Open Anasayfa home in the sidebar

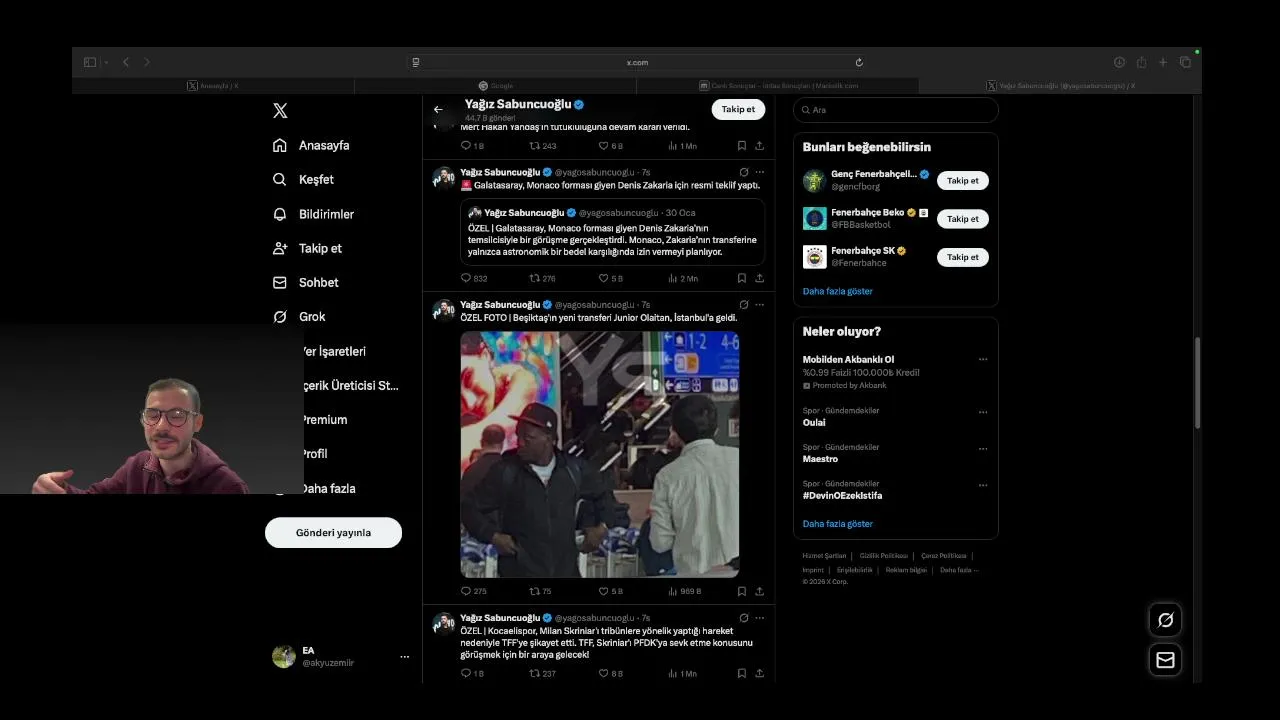point(311,145)
